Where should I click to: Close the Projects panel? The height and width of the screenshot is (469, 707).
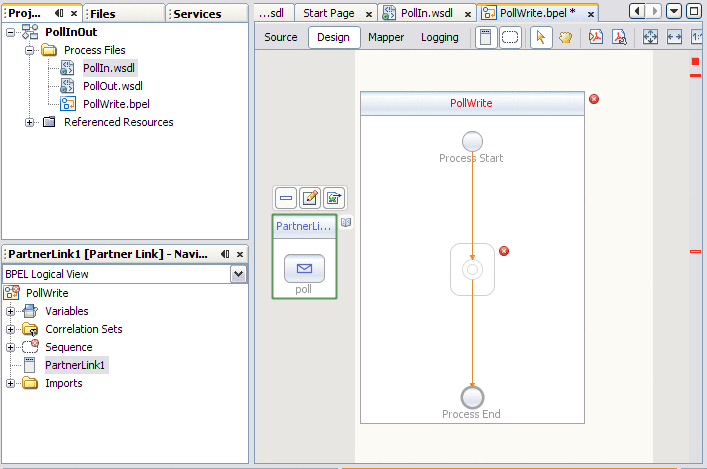(74, 14)
